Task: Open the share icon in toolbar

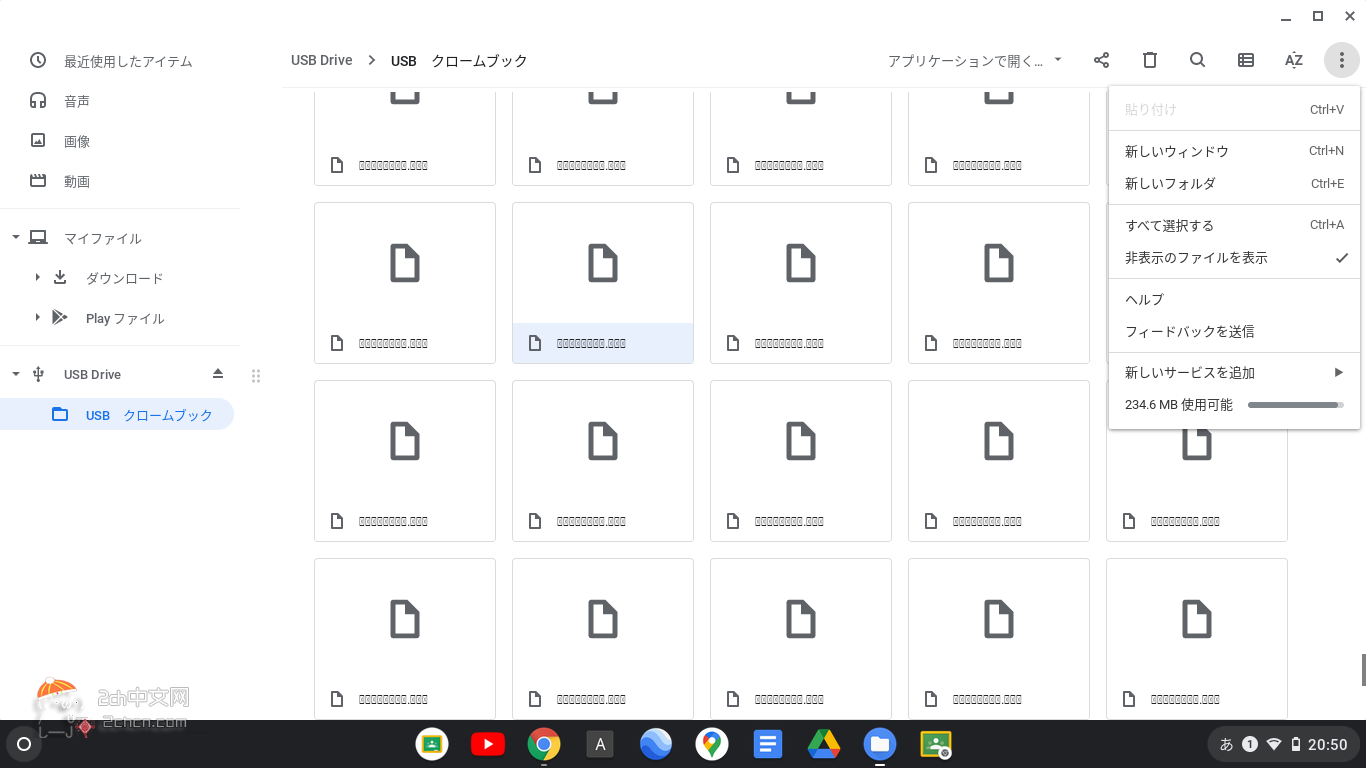Action: tap(1101, 60)
